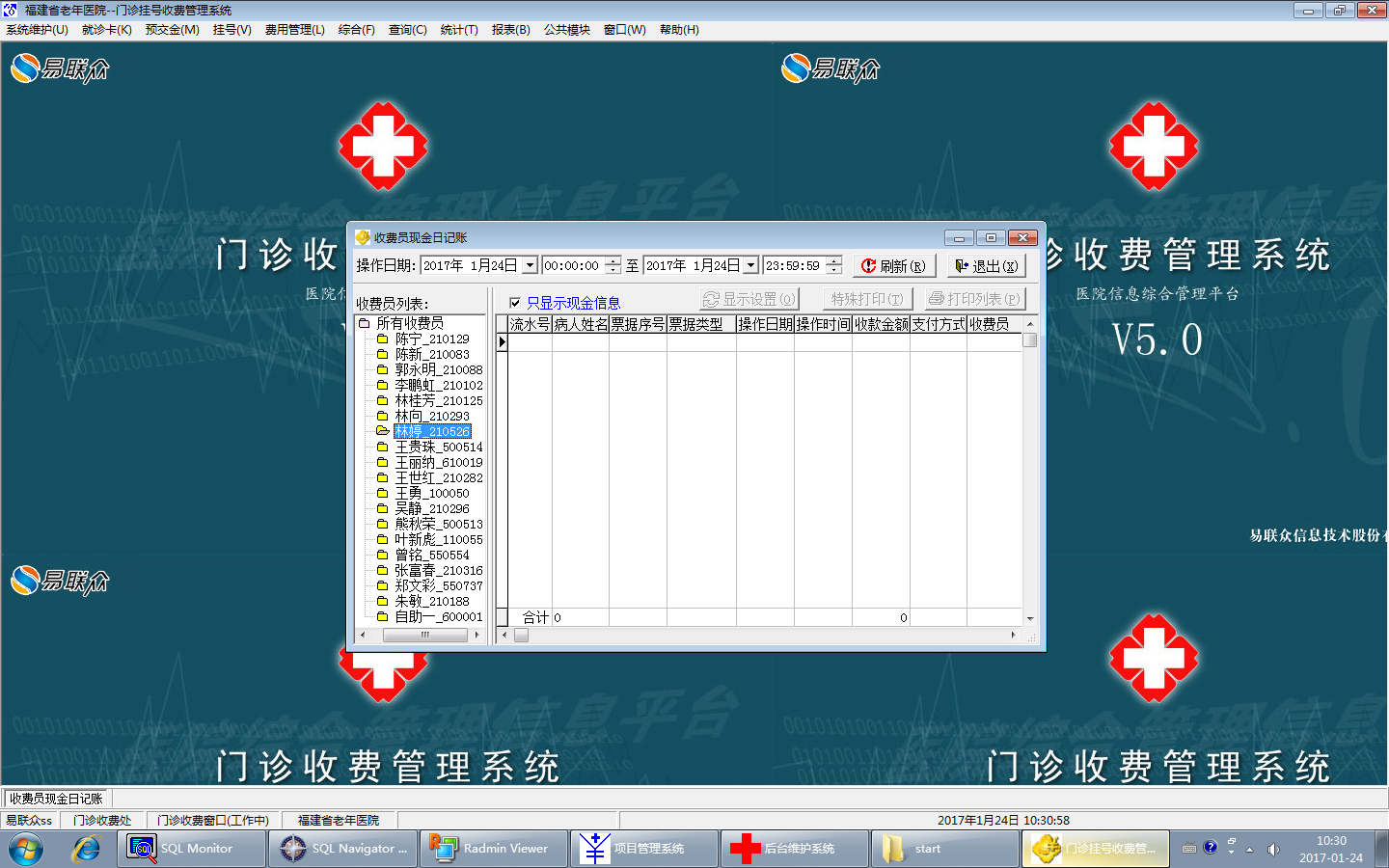Select cashier 王勇_100050 in the tree

432,493
